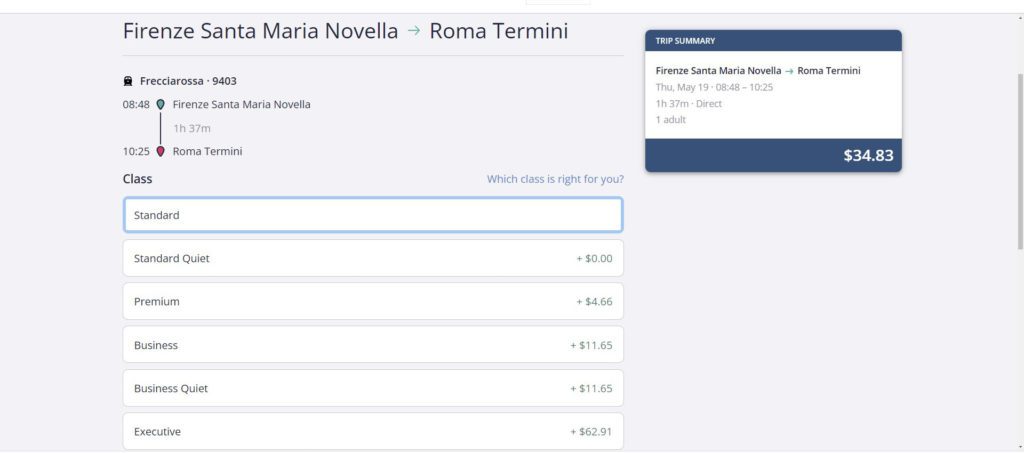Screen dimensions: 1024x453
Task: Click the vertical page scrollbar
Action: 1020,160
